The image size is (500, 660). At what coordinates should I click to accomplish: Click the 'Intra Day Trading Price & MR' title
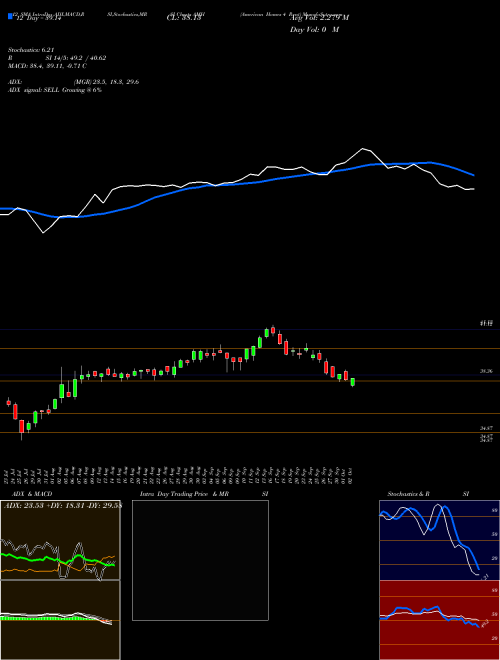184,494
